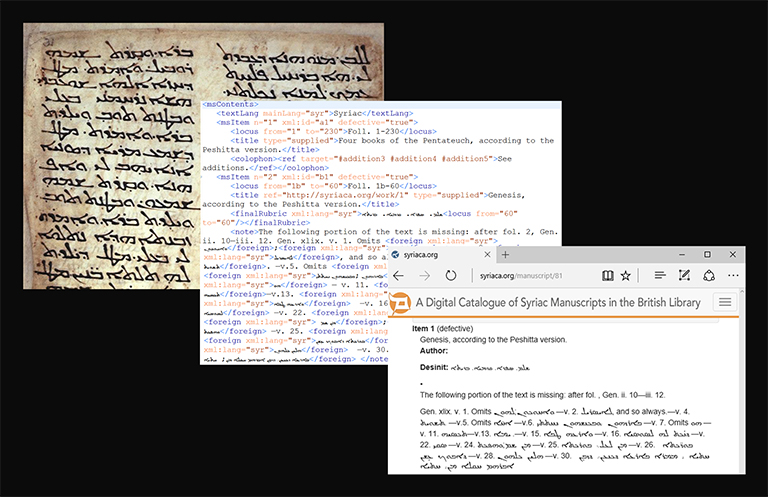
Task: Refresh the syriaca.org page
Action: coord(450,275)
